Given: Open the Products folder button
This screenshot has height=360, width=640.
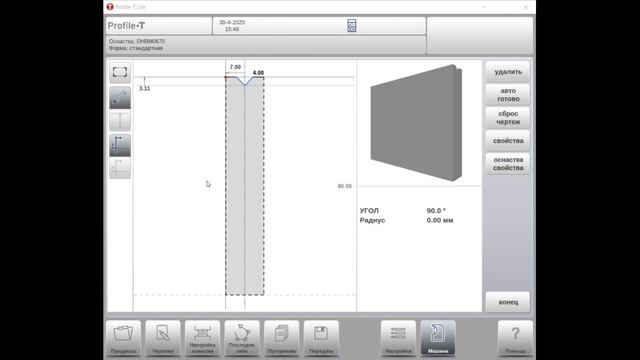Looking at the screenshot, I should pos(123,338).
